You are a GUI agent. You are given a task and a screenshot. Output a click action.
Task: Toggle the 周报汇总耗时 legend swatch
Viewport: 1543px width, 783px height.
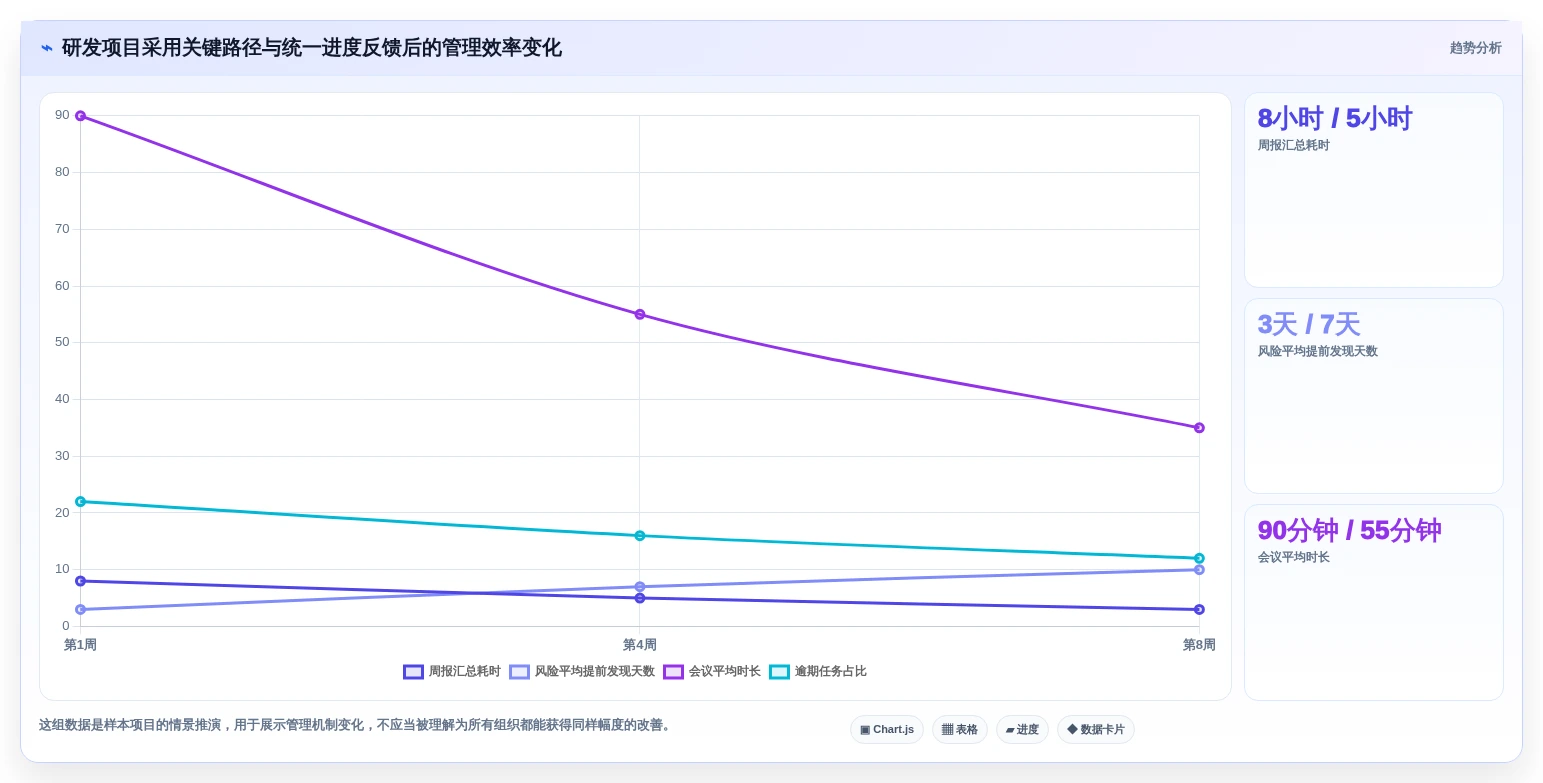[x=414, y=672]
